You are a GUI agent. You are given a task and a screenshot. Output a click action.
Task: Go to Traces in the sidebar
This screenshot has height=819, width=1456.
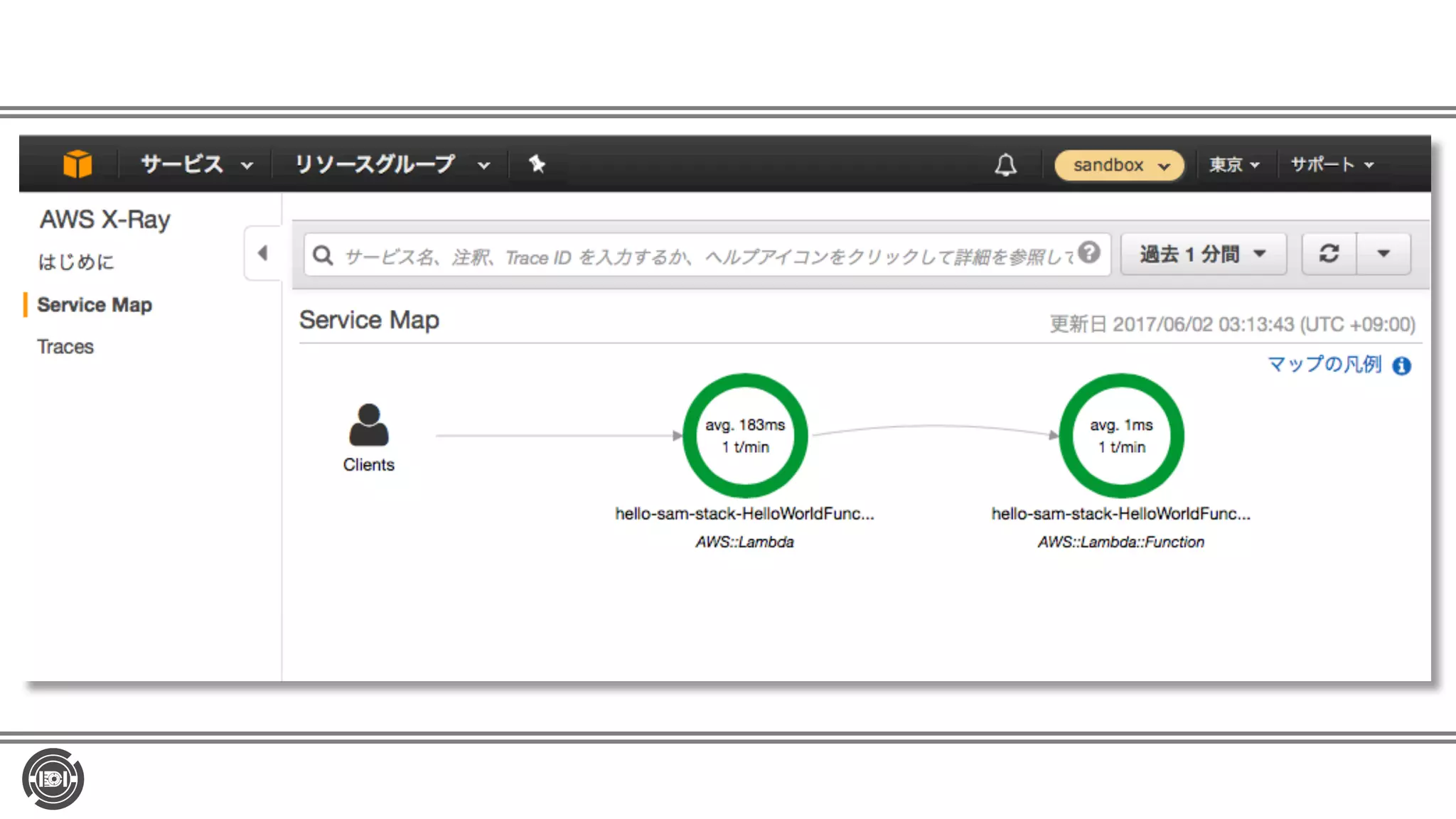[65, 347]
